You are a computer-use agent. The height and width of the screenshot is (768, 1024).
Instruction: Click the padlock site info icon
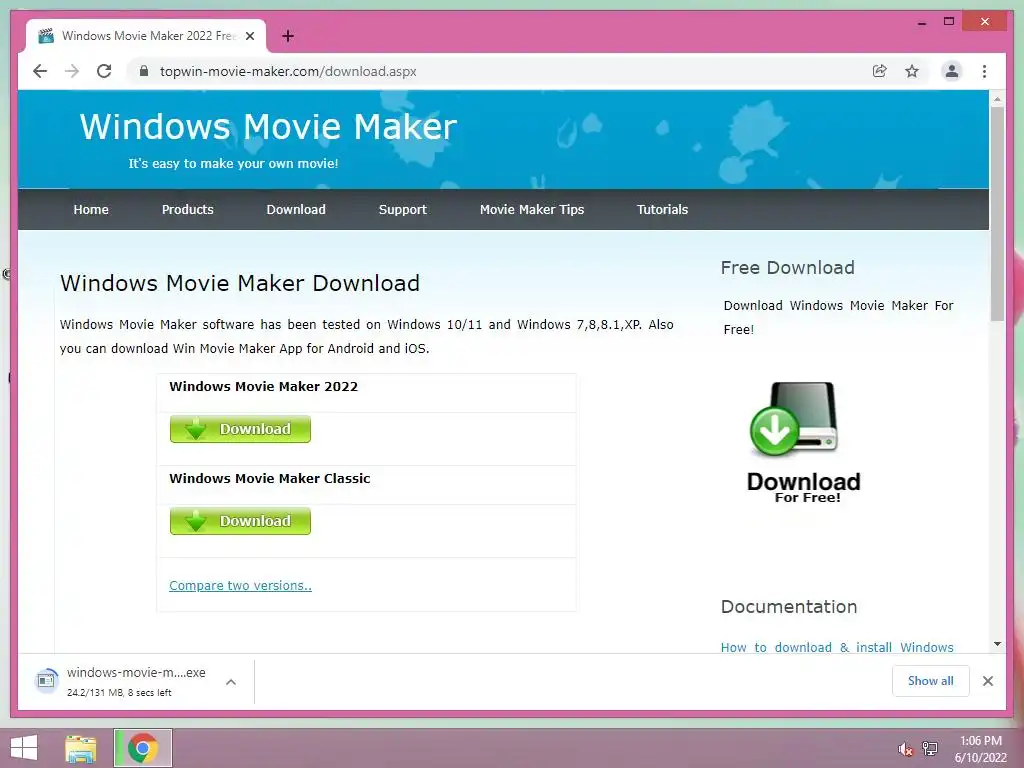(x=144, y=71)
